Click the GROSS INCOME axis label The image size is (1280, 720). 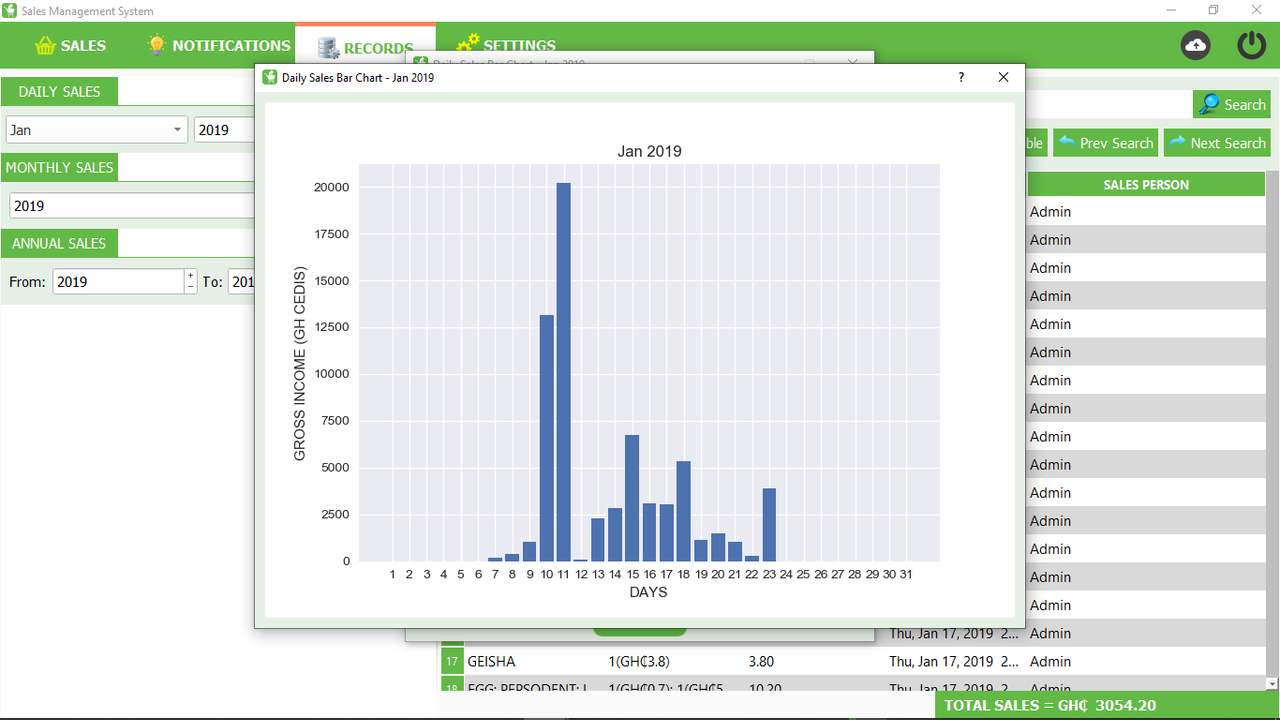click(299, 364)
